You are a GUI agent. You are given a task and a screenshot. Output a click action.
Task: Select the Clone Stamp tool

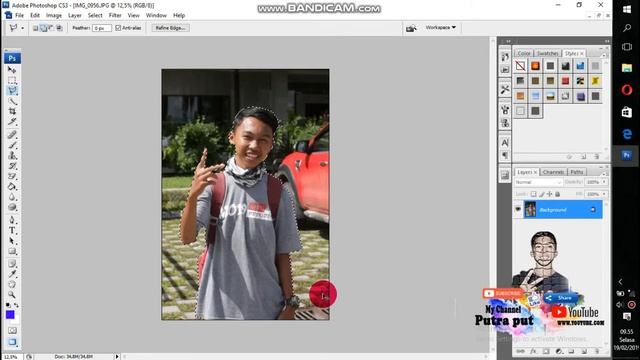pyautogui.click(x=12, y=156)
